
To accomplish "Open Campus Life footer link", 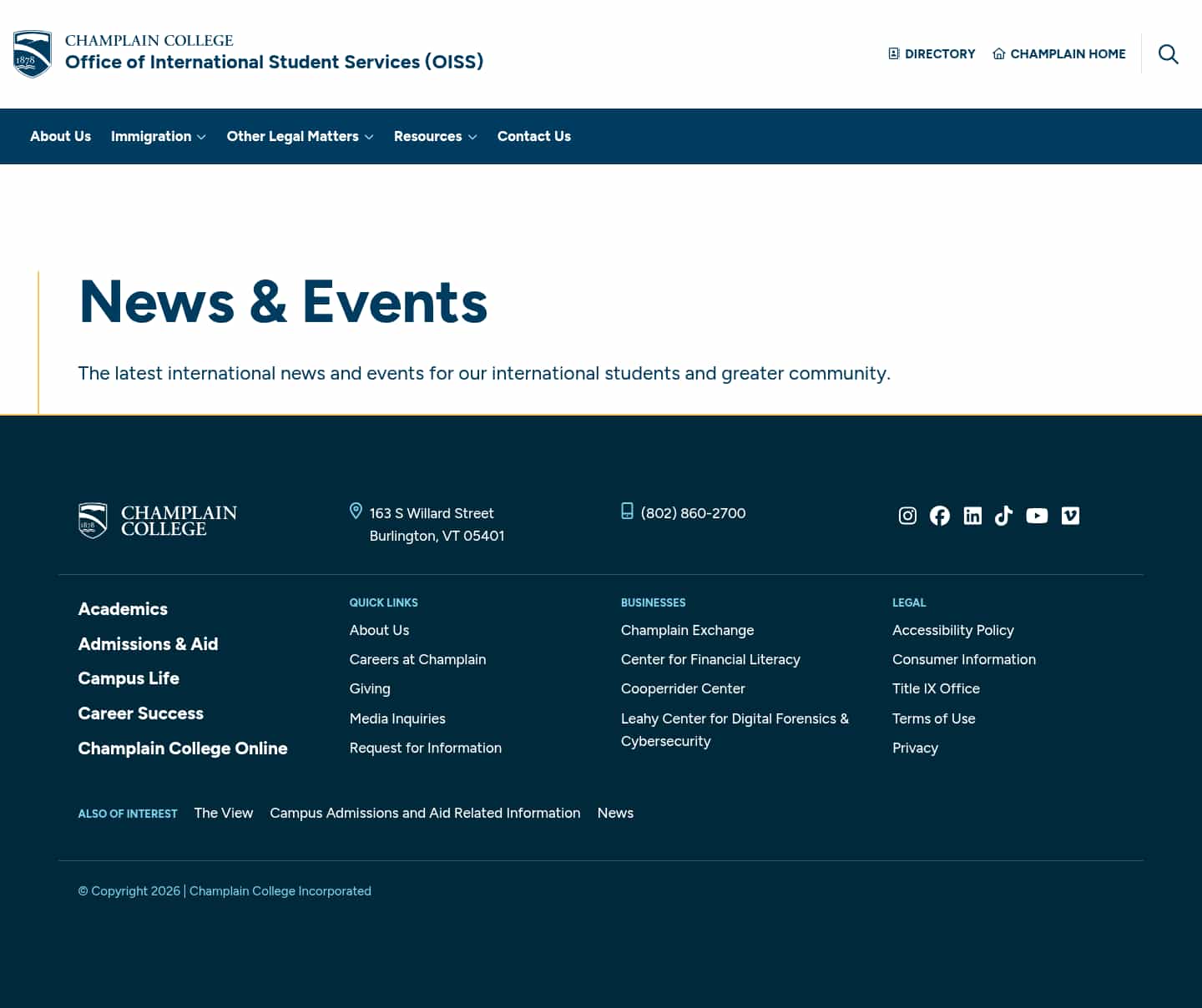I will coord(129,678).
